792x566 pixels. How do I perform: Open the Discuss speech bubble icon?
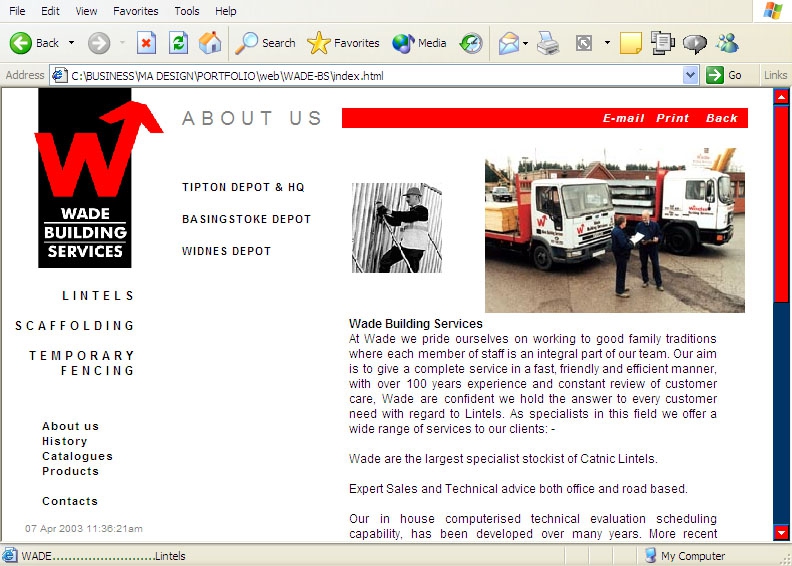click(x=695, y=44)
